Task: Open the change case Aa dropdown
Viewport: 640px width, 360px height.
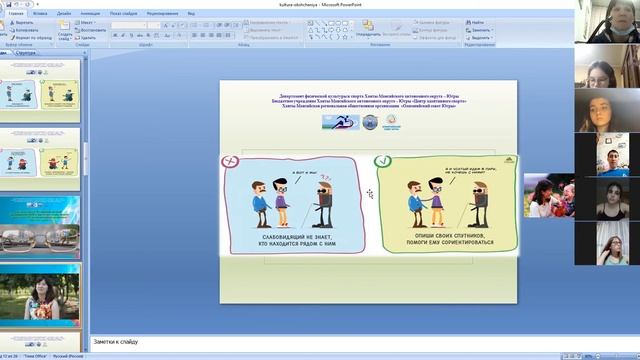Action: coord(167,36)
